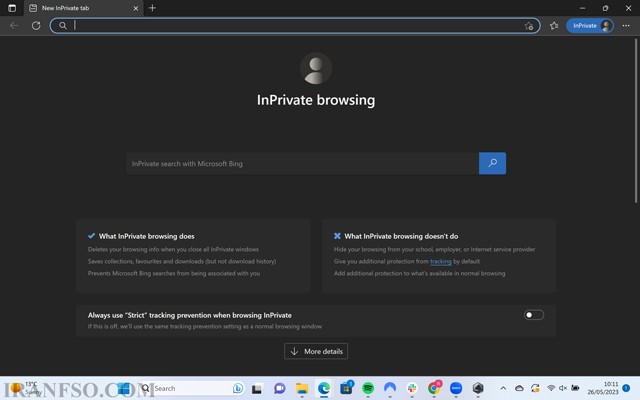Image resolution: width=640 pixels, height=400 pixels.
Task: Open Bing chat icon in taskbar search
Action: (238, 388)
